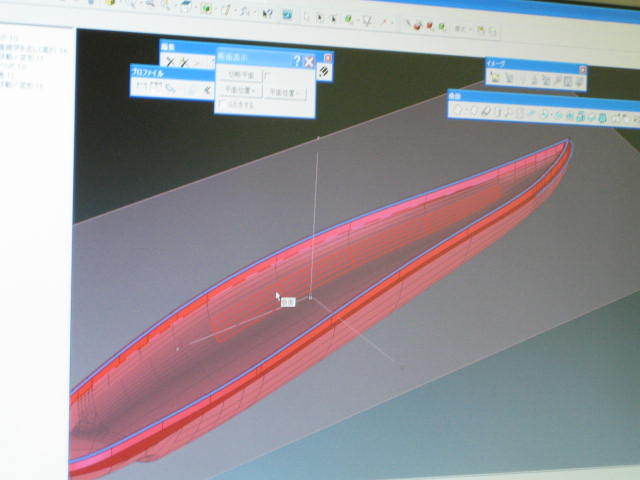640x480 pixels.
Task: Choose the funnel filter icon in top toolbar
Action: coord(367,20)
